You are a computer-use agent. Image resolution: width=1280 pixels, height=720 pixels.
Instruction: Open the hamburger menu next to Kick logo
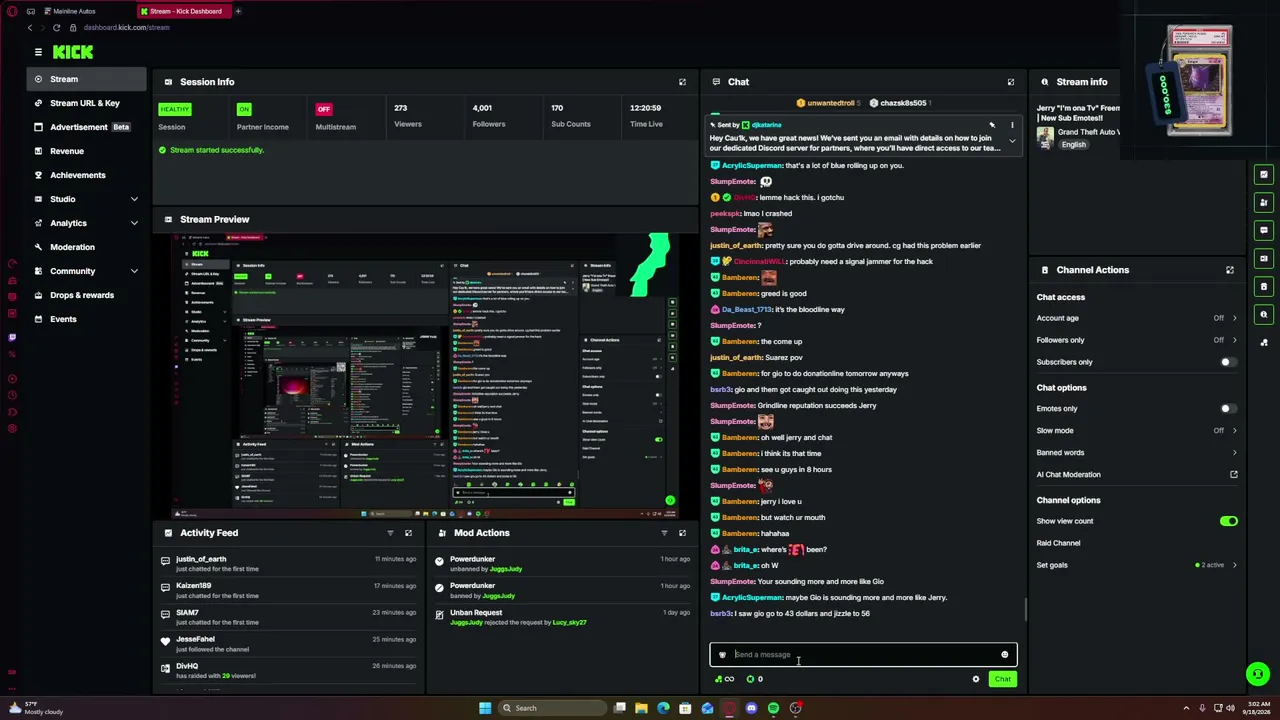tap(38, 52)
